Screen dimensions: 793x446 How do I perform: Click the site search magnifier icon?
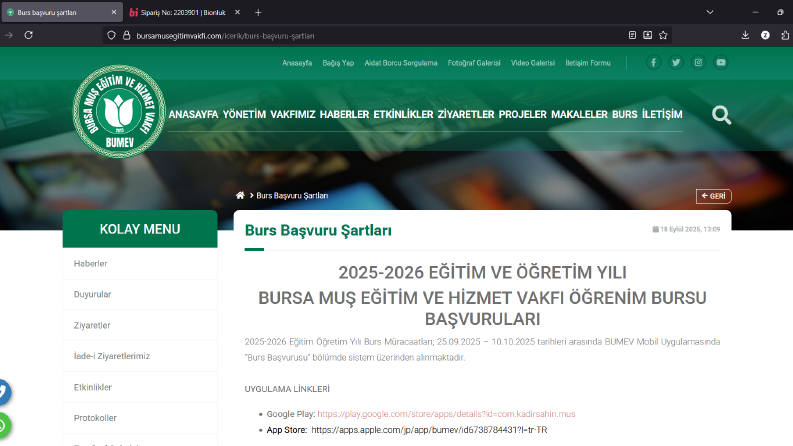pyautogui.click(x=721, y=115)
